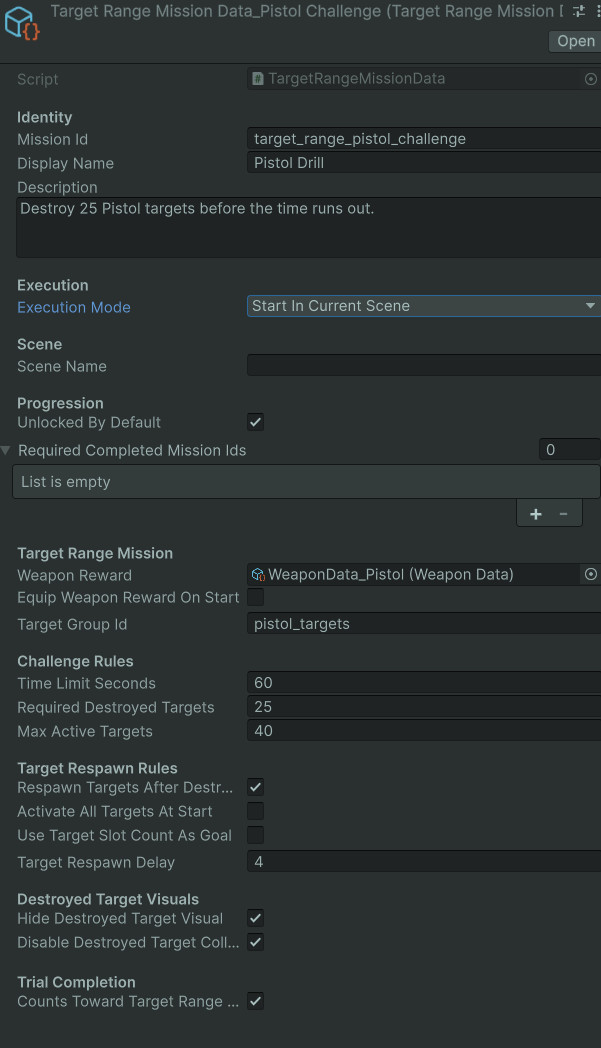
Task: Toggle Respawn Targets After Destroy checkbox
Action: click(255, 787)
